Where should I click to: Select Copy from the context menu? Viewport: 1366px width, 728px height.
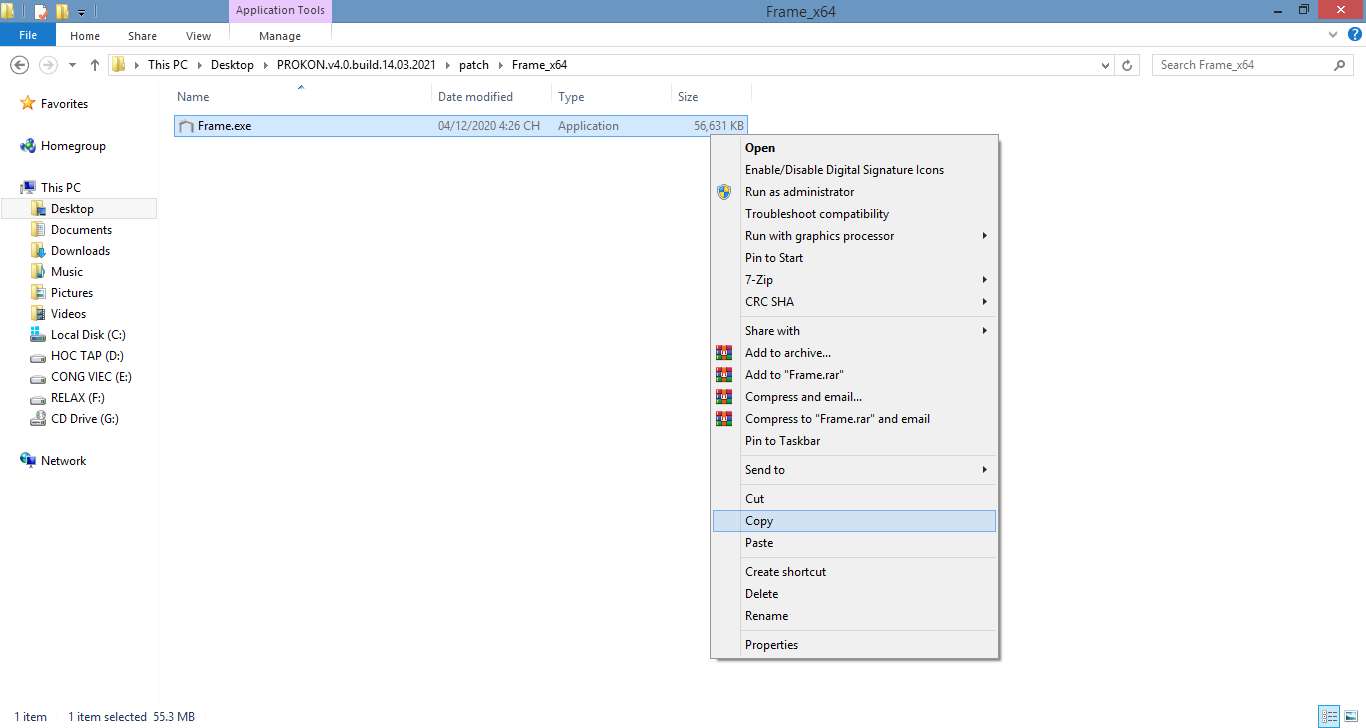[759, 521]
